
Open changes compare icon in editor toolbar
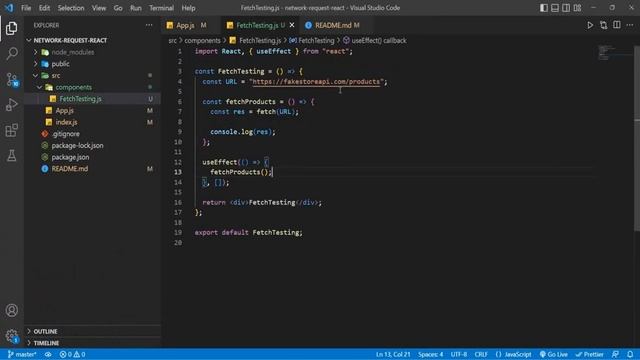coord(603,25)
